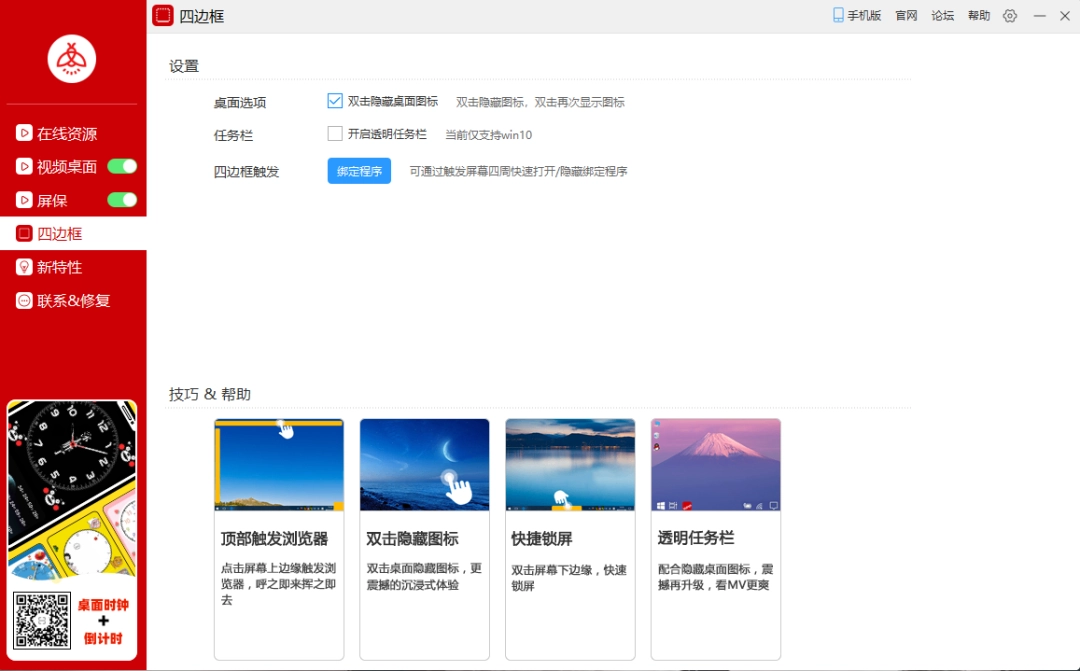The height and width of the screenshot is (671, 1080).
Task: Click the 绑定程序 button
Action: tap(358, 171)
